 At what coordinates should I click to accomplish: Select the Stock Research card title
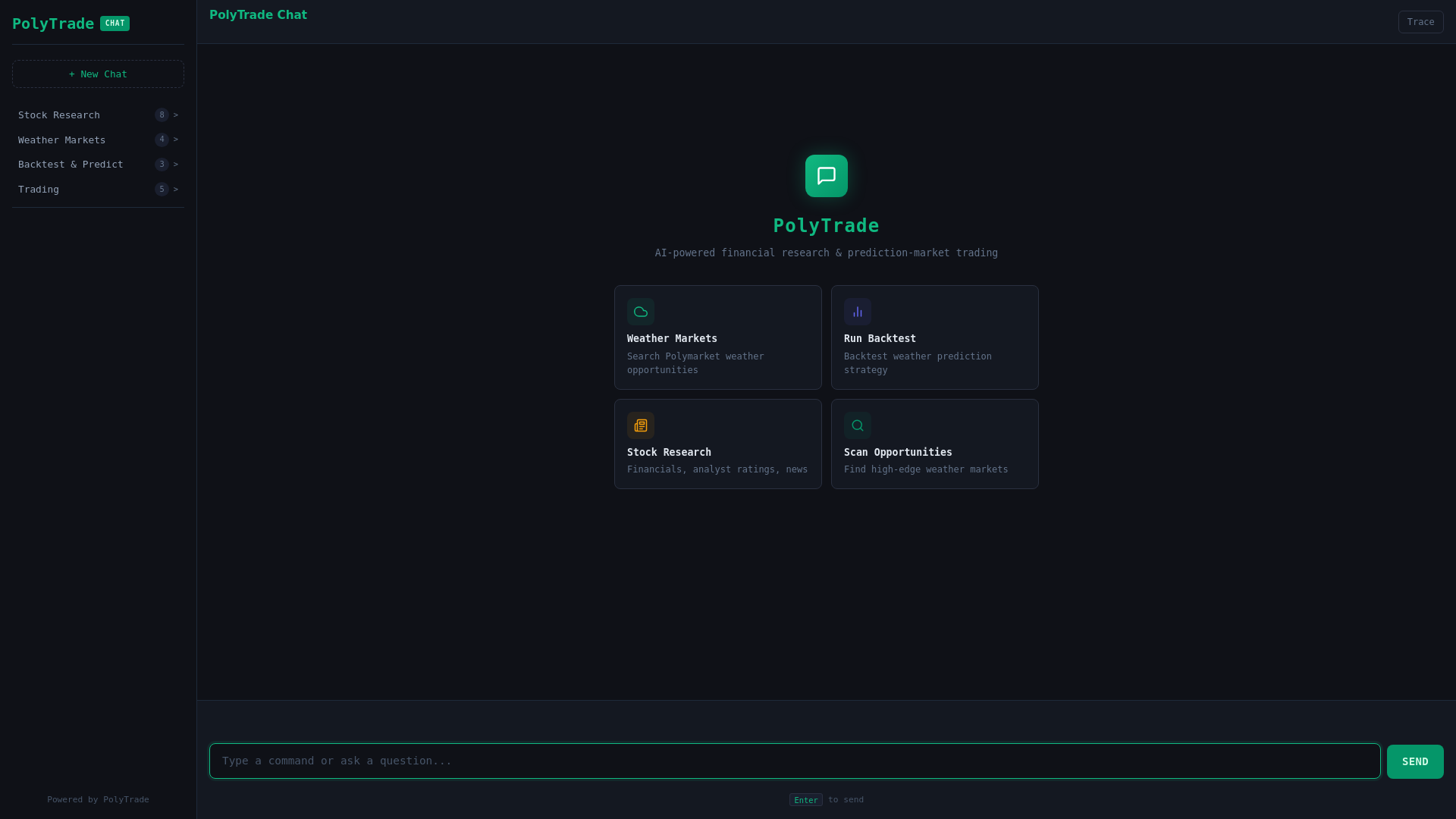(669, 452)
